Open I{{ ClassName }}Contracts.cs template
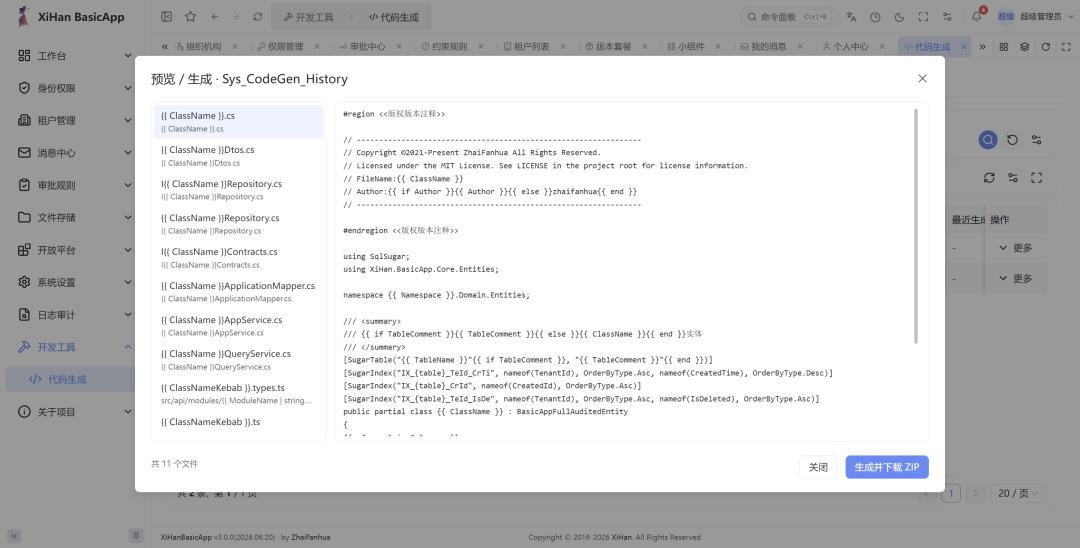Image resolution: width=1080 pixels, height=548 pixels. [238, 257]
